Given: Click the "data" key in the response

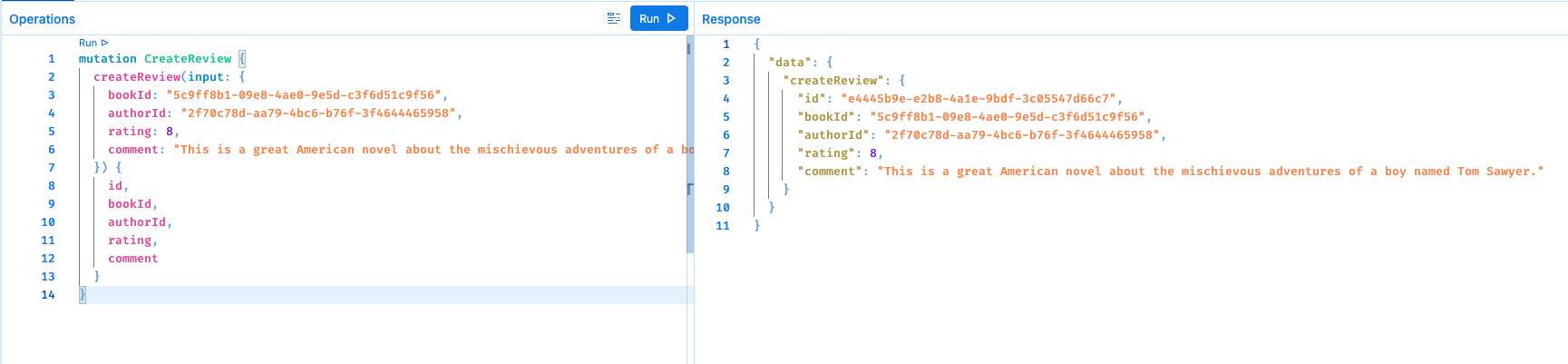Looking at the screenshot, I should [x=790, y=63].
